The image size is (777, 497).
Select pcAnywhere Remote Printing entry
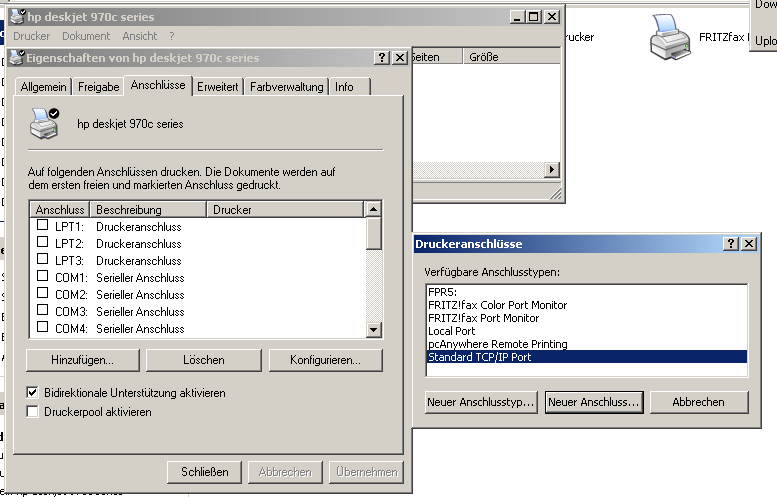587,344
